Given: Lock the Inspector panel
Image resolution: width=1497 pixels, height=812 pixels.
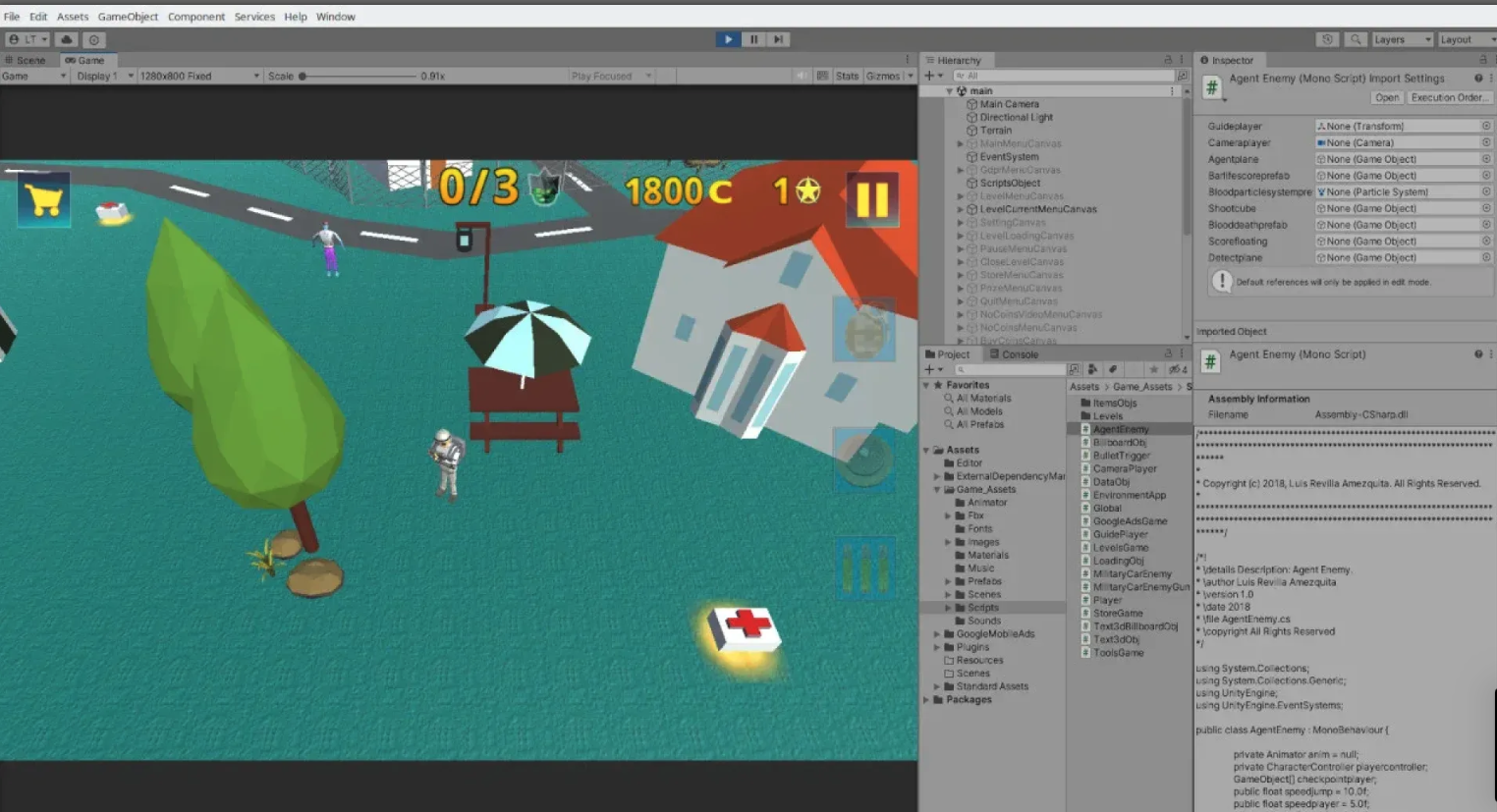Looking at the screenshot, I should 1483,60.
